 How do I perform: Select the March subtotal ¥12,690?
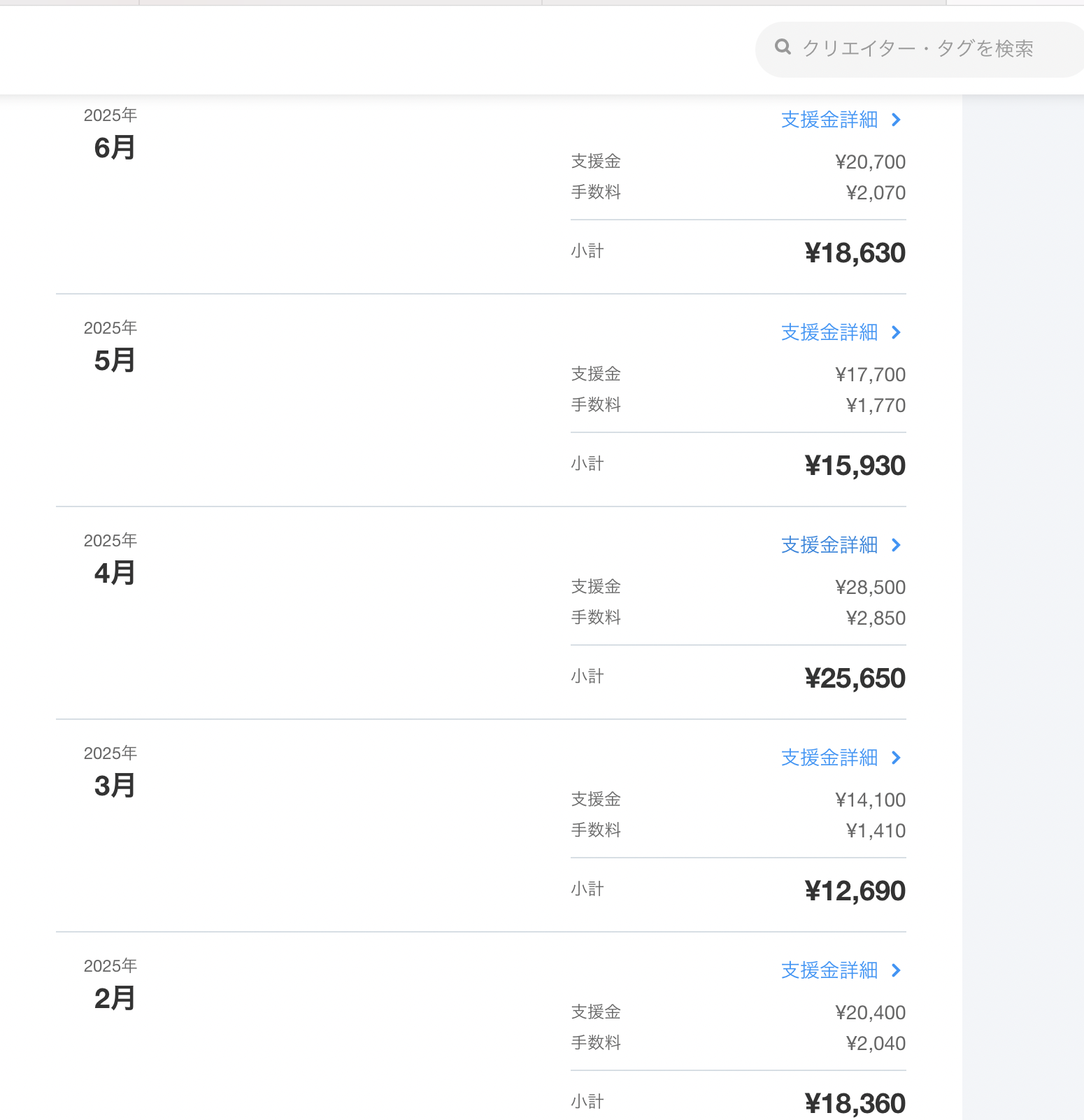pyautogui.click(x=855, y=891)
